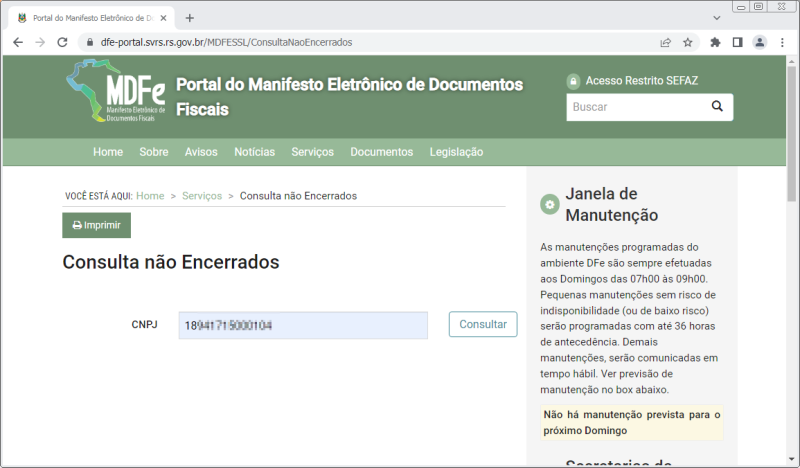Click the scrollbar down arrow
Viewport: 800px width, 468px height.
[791, 459]
